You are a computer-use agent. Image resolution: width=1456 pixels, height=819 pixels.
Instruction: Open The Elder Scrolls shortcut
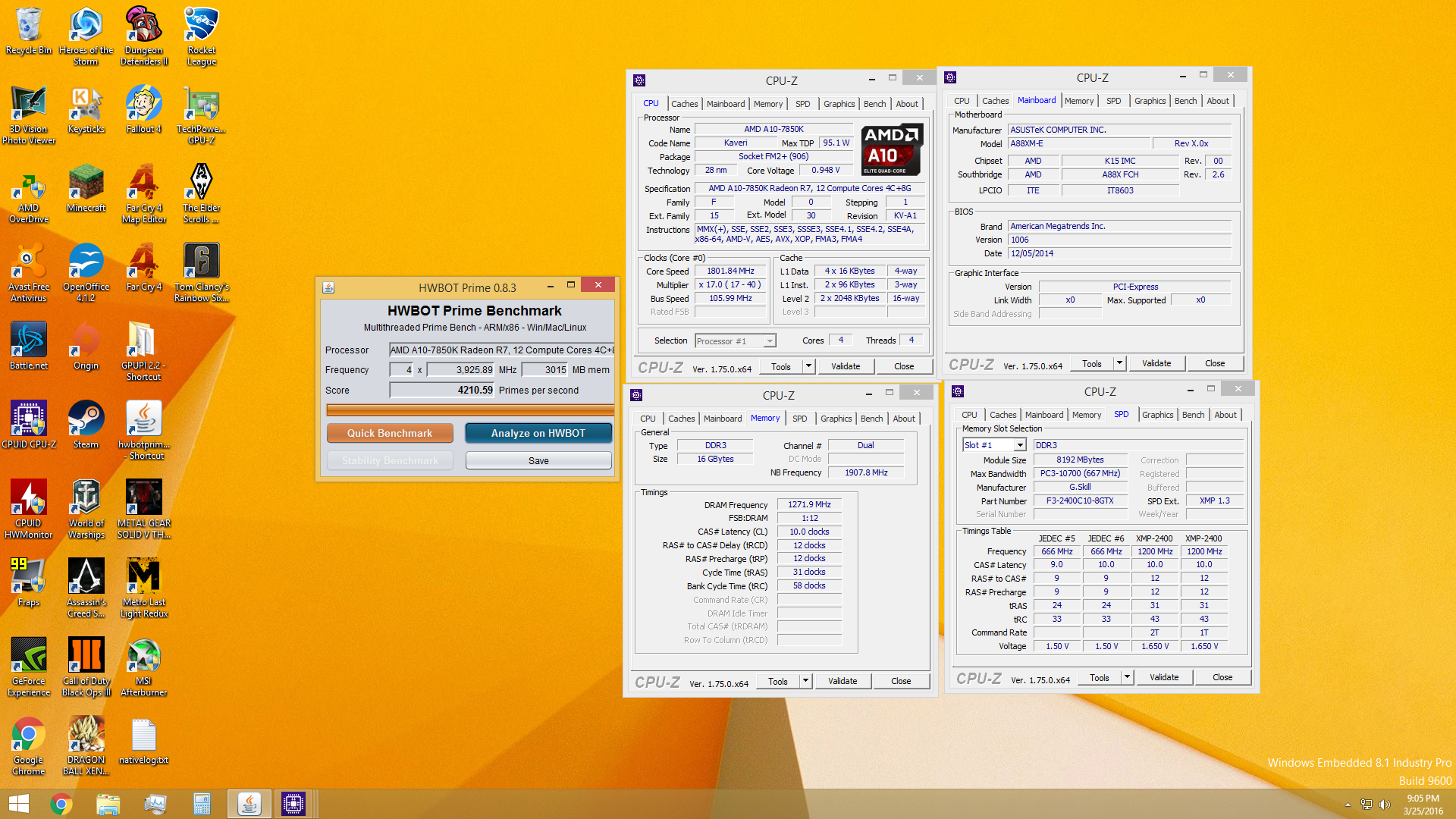202,194
